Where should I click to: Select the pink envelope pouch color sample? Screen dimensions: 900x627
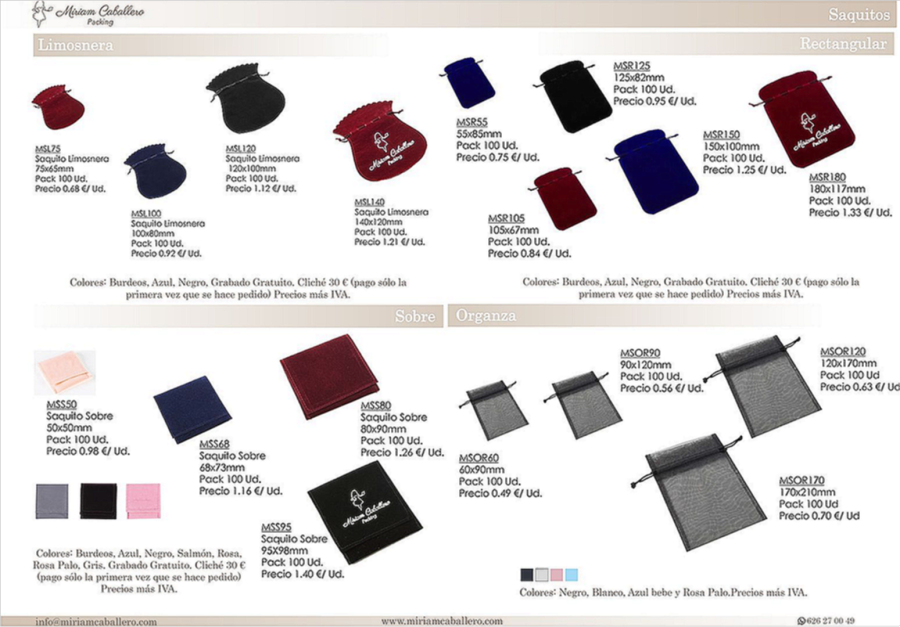point(143,501)
